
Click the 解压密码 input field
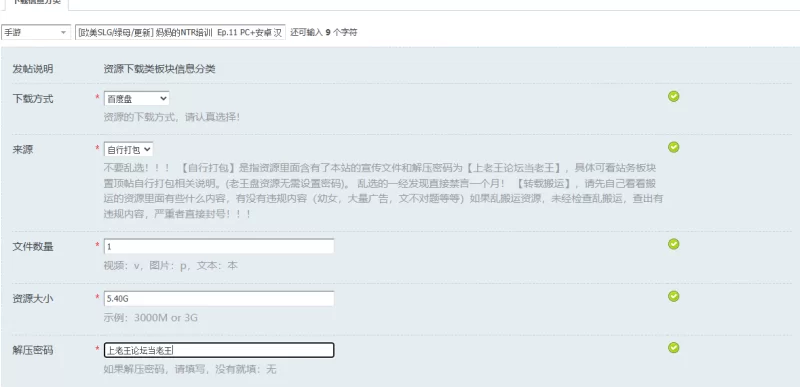pos(219,350)
